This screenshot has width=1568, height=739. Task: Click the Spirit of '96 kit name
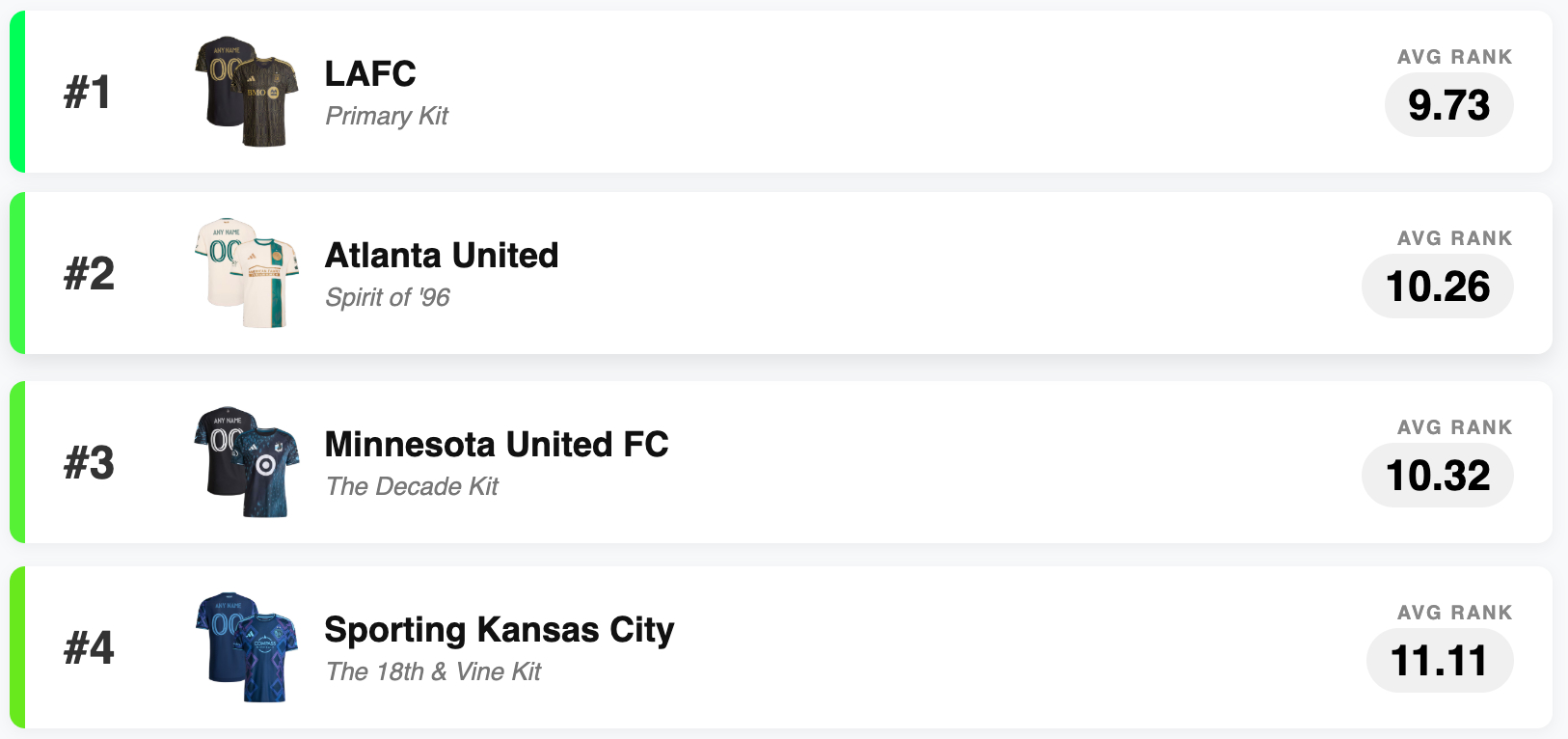tap(388, 297)
